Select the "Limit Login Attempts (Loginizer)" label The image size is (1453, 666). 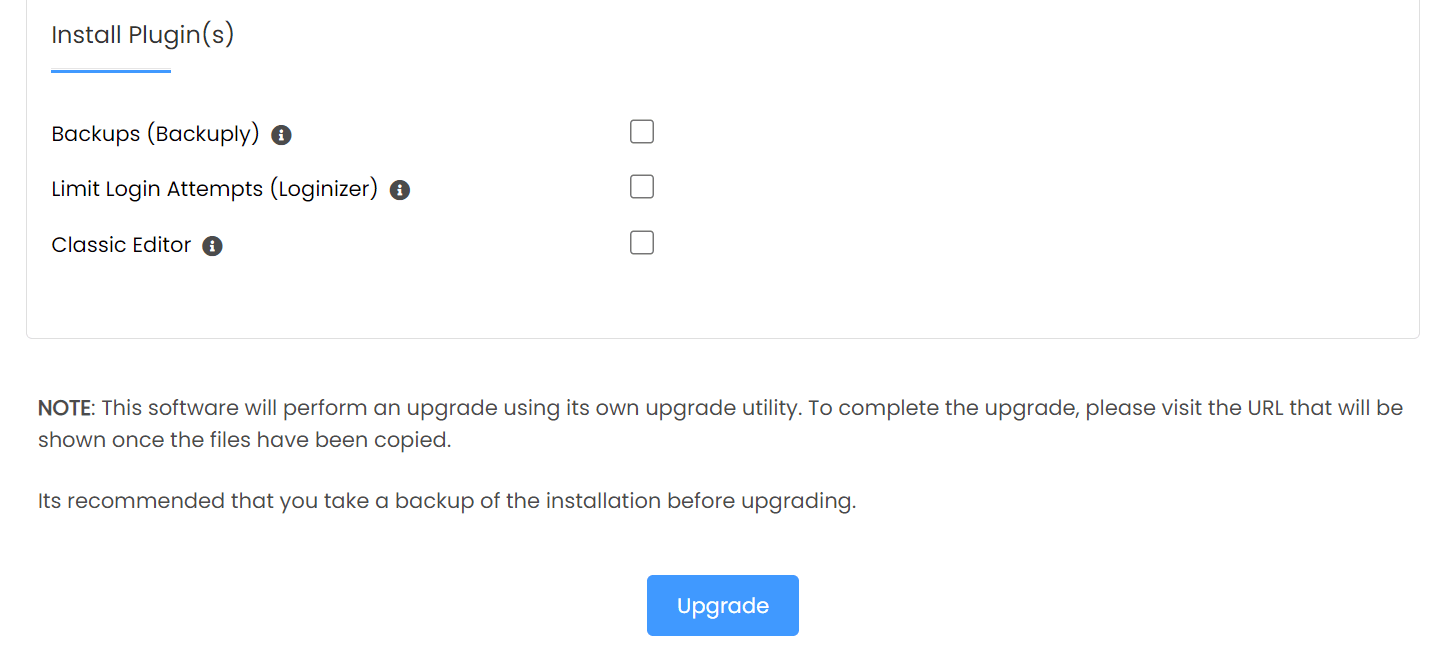pos(214,189)
